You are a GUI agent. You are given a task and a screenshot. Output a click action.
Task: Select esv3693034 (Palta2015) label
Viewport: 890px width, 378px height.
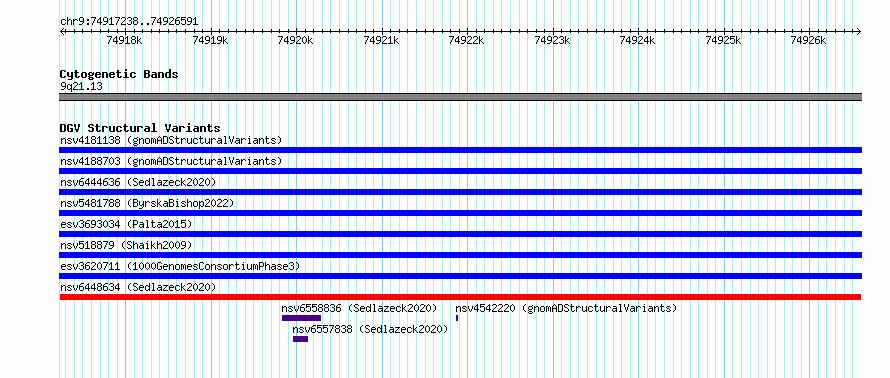coord(126,224)
